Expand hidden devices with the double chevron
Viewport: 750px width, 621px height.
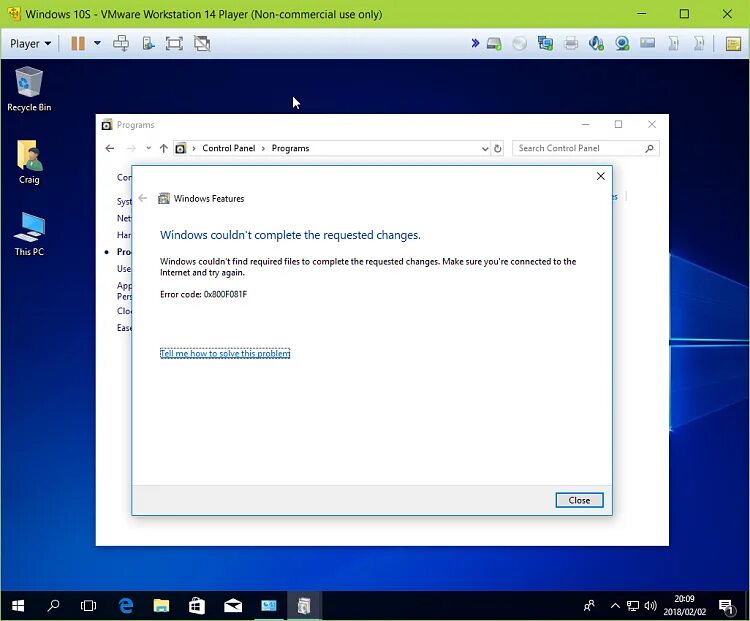click(475, 44)
